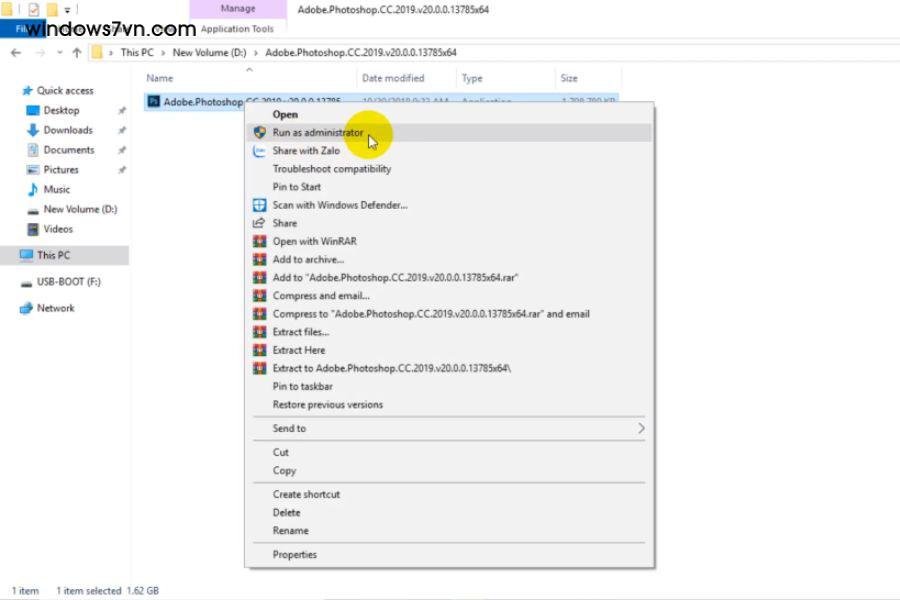Click the USB-BOOT (F:) drive icon
Image resolution: width=900 pixels, height=600 pixels.
(x=27, y=283)
